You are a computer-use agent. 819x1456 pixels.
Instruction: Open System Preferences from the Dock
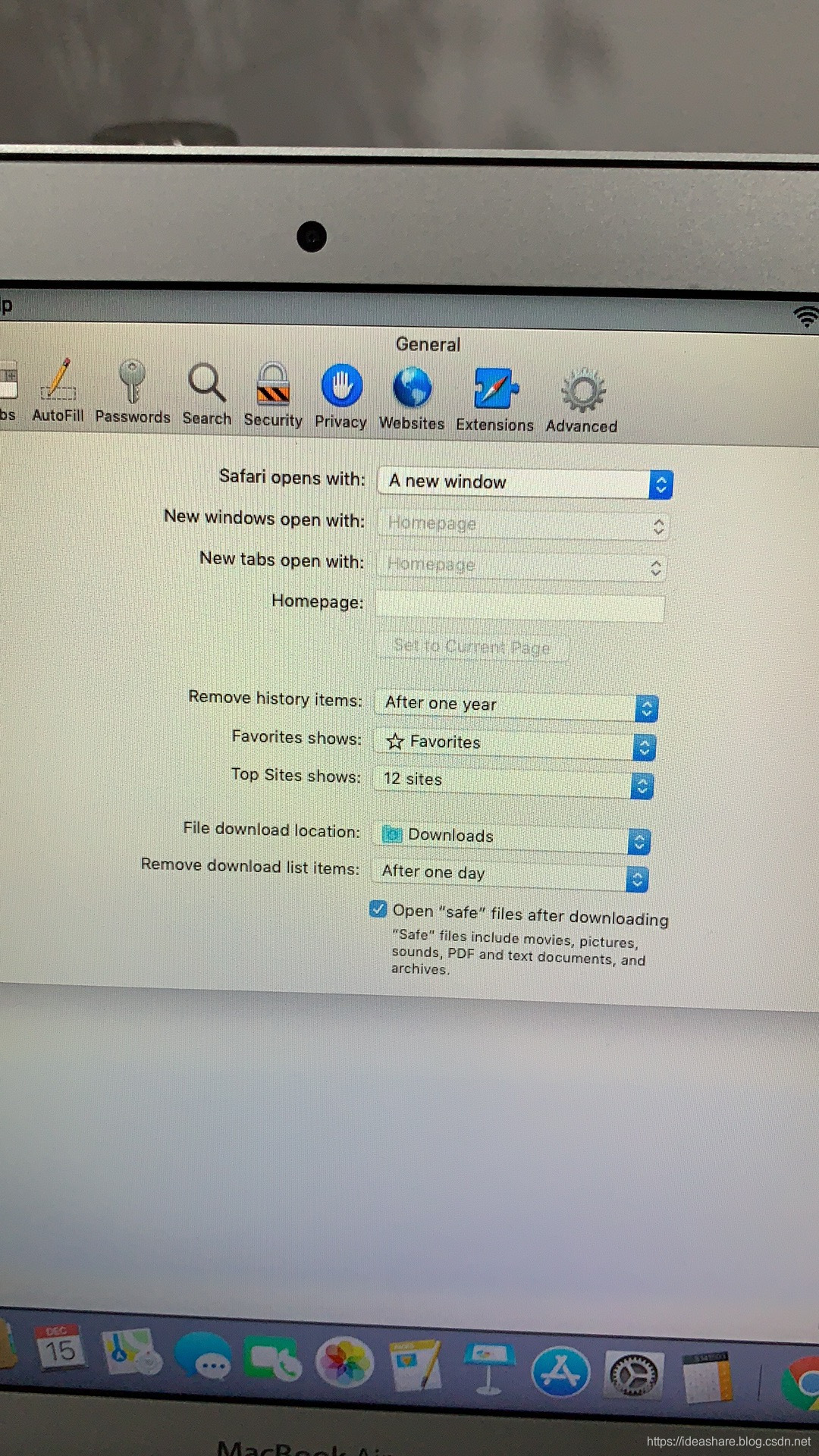634,1376
